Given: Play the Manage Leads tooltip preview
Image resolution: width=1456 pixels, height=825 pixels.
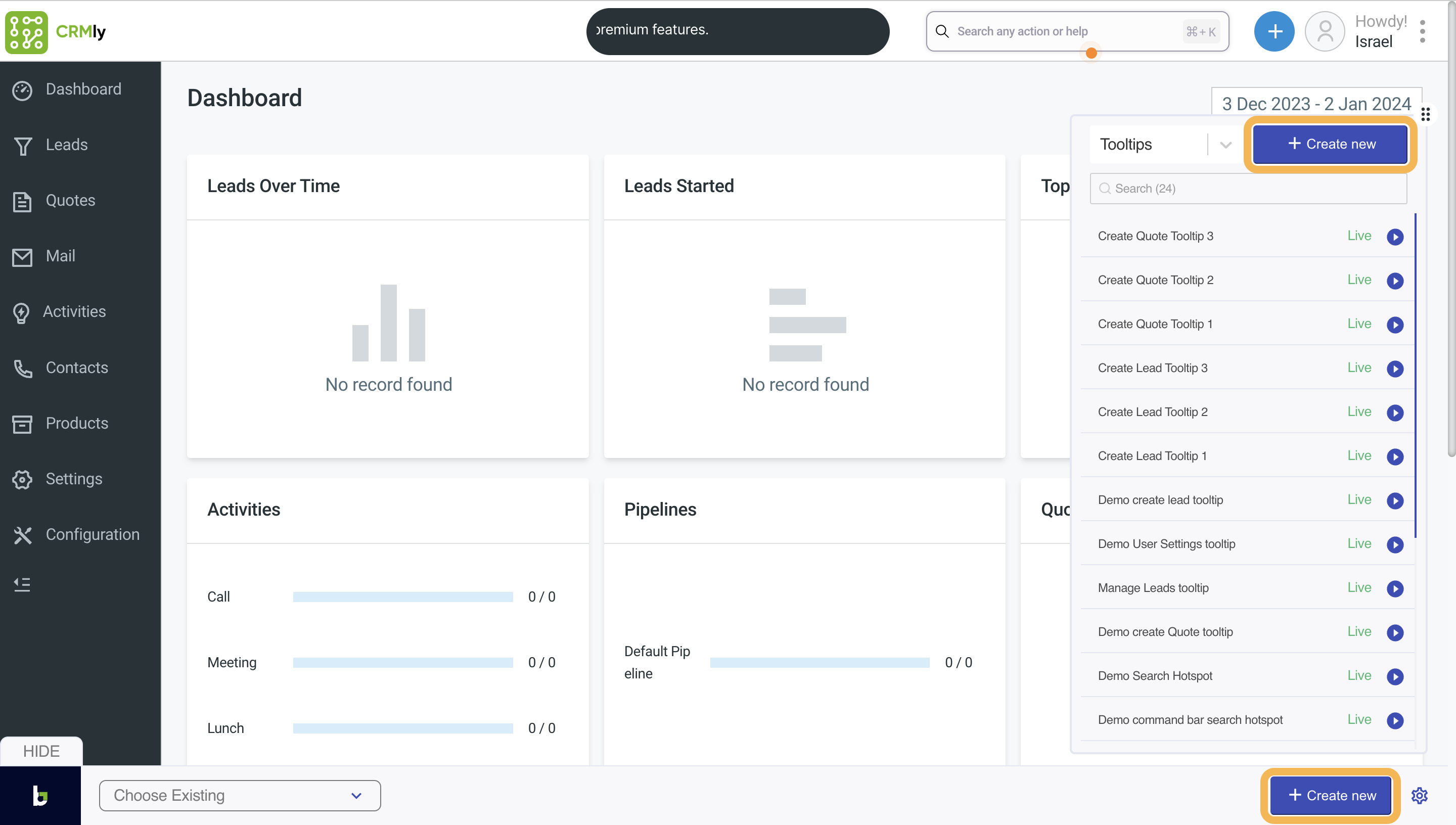Looking at the screenshot, I should point(1395,589).
